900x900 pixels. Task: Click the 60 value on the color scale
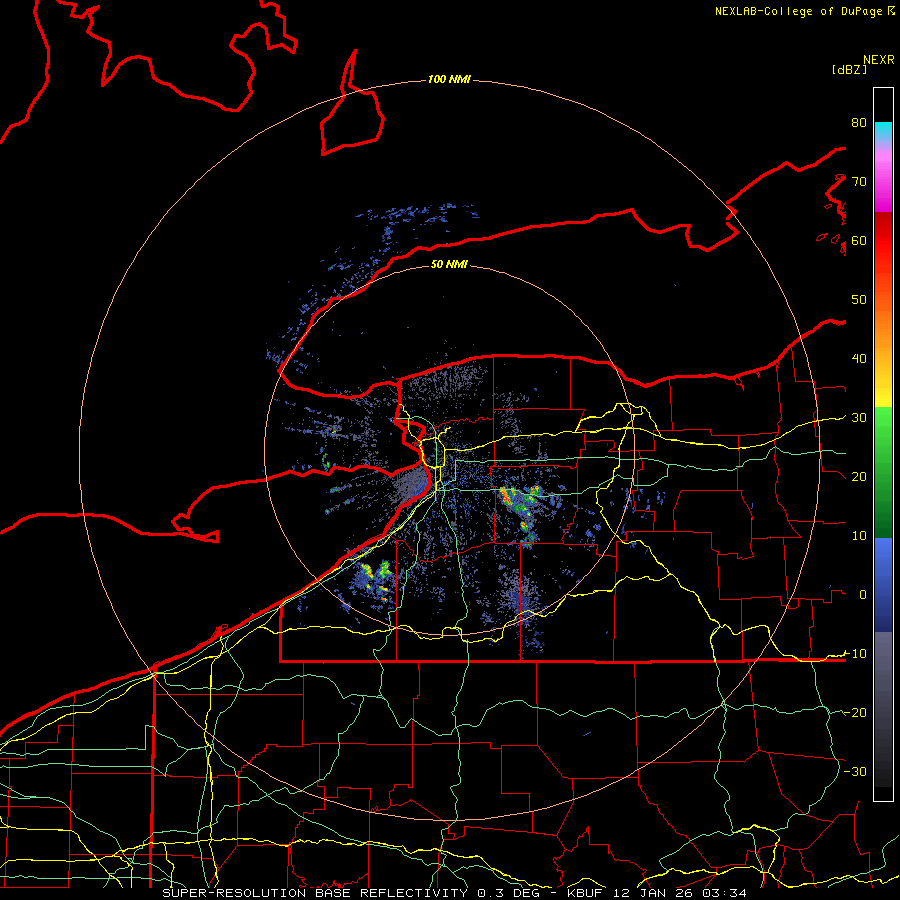[x=859, y=240]
